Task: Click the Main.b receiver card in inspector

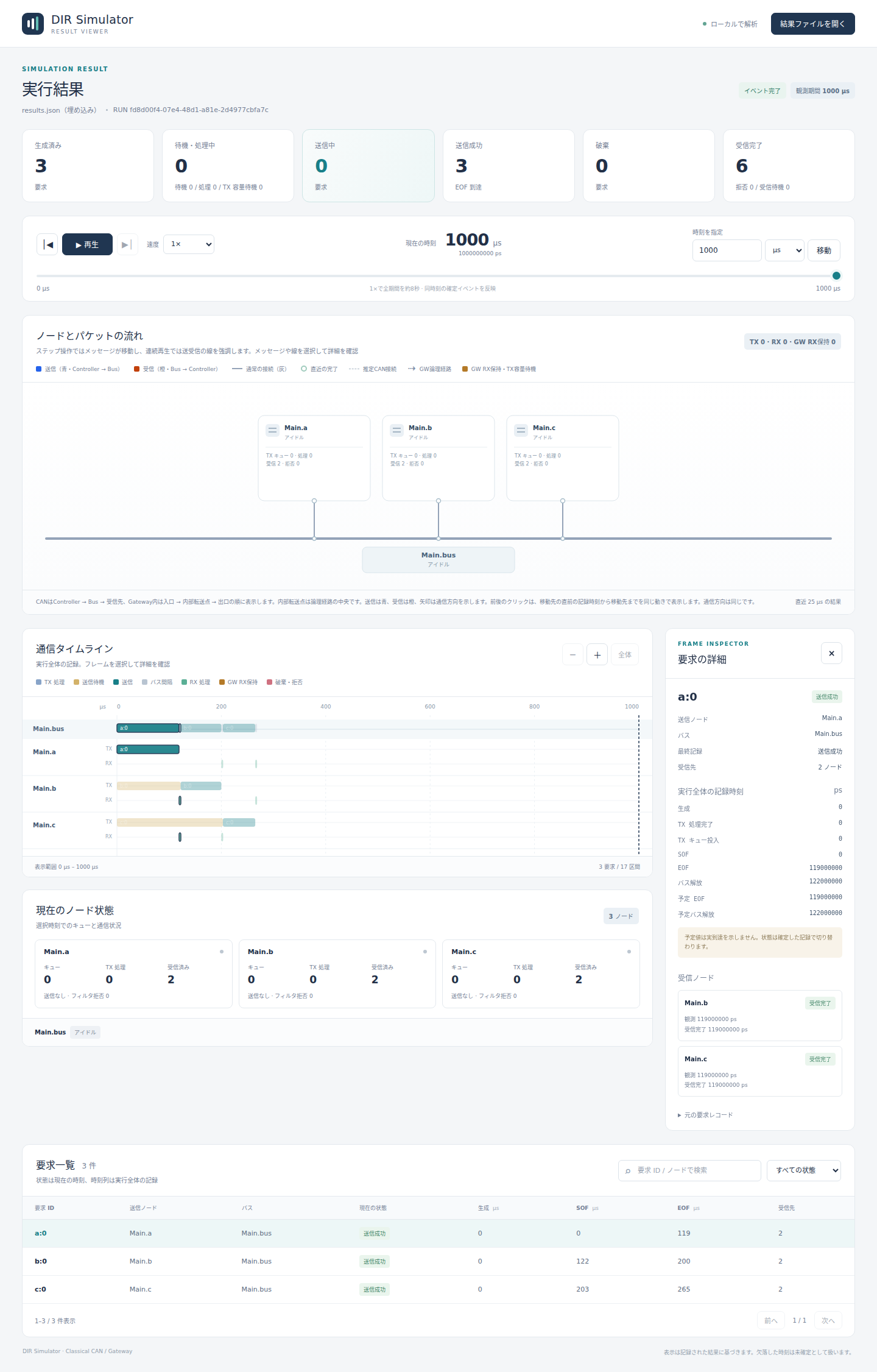Action: click(x=760, y=1016)
